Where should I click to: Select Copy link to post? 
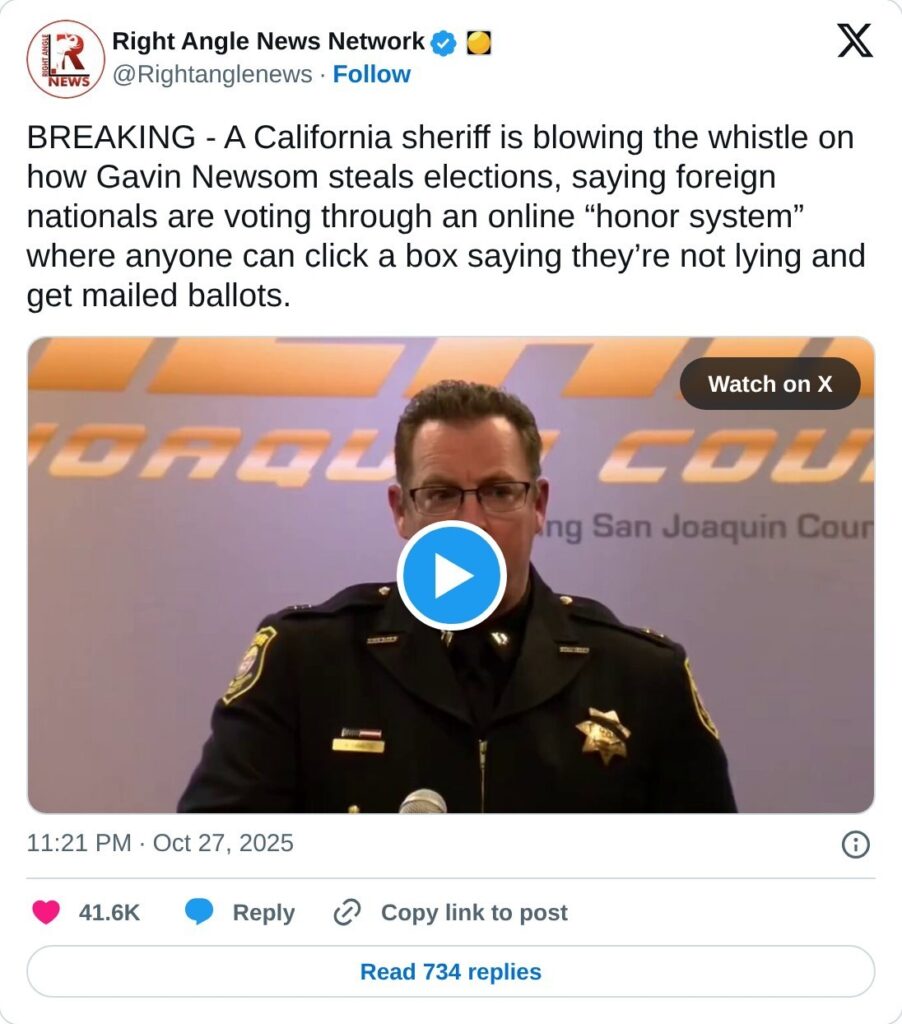coord(474,912)
